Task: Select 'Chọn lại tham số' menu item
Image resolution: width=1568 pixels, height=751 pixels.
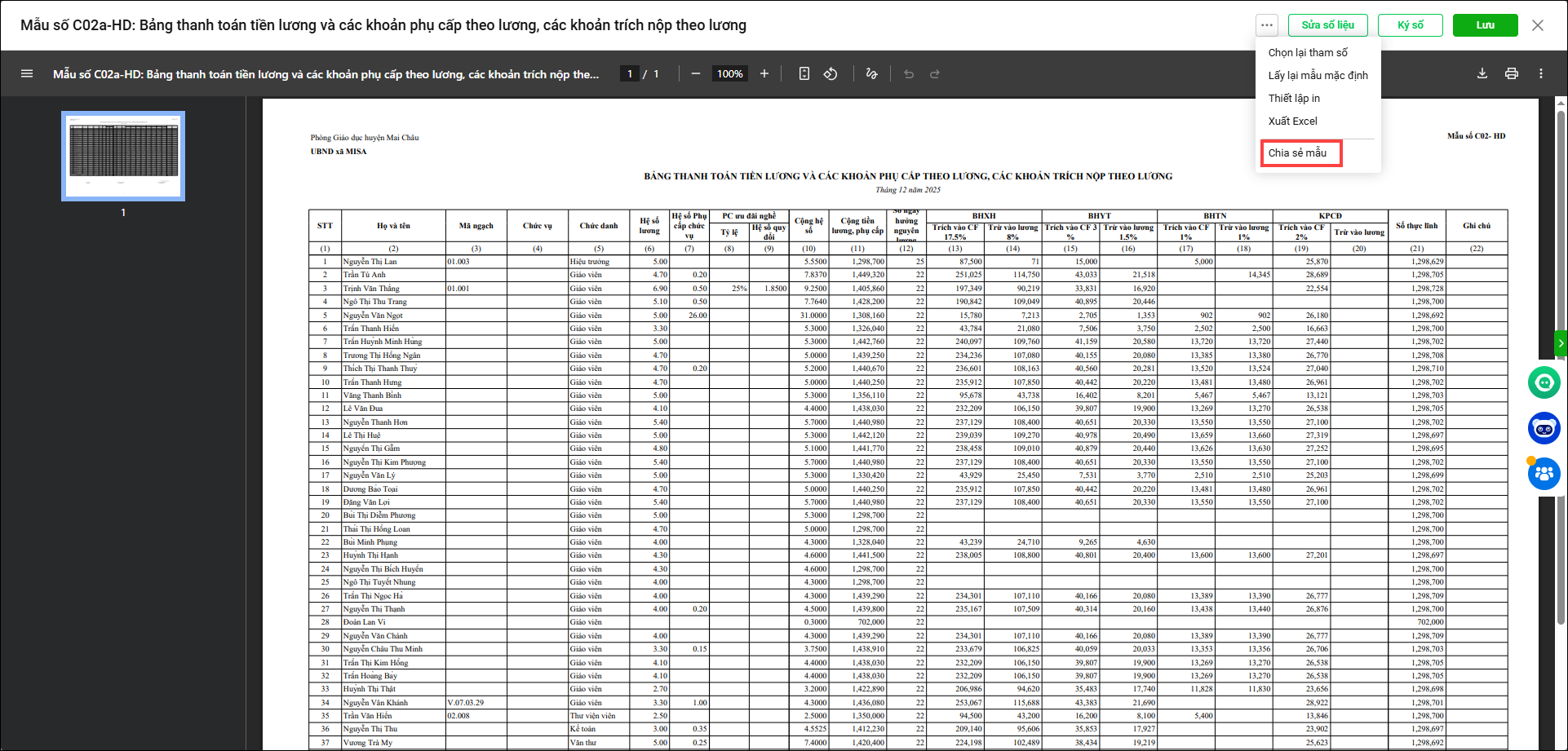Action: (x=1308, y=52)
